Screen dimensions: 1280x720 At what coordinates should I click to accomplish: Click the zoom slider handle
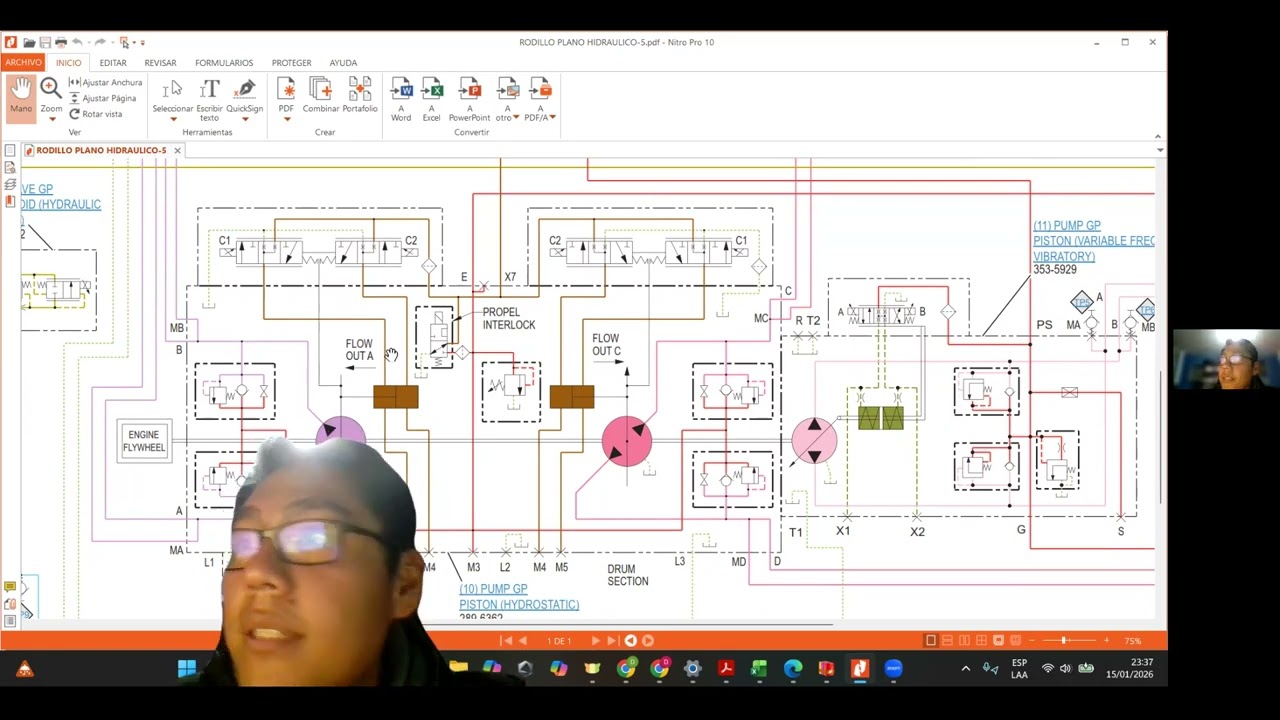[x=1064, y=640]
